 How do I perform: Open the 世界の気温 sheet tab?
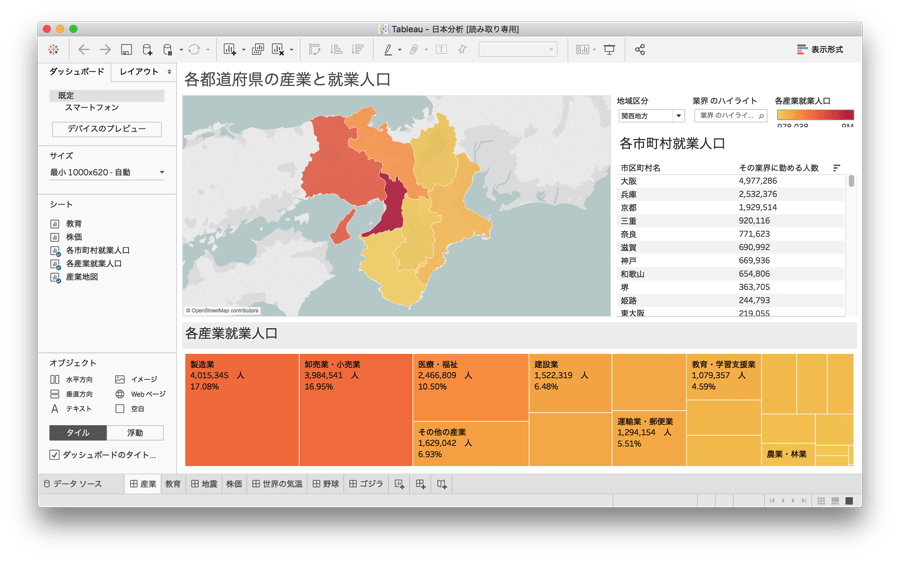[x=277, y=484]
